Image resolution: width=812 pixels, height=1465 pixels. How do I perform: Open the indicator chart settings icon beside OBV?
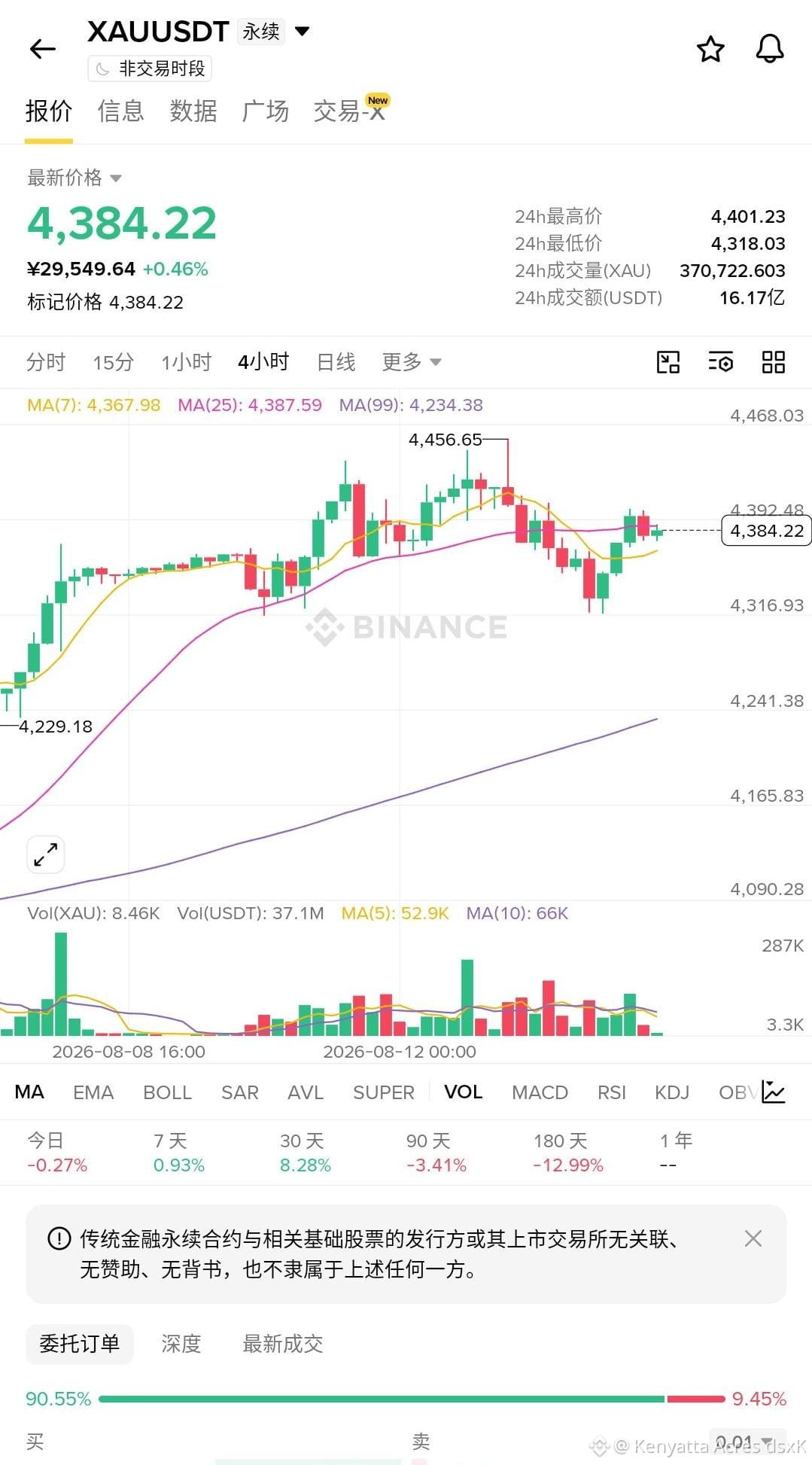(x=774, y=1092)
